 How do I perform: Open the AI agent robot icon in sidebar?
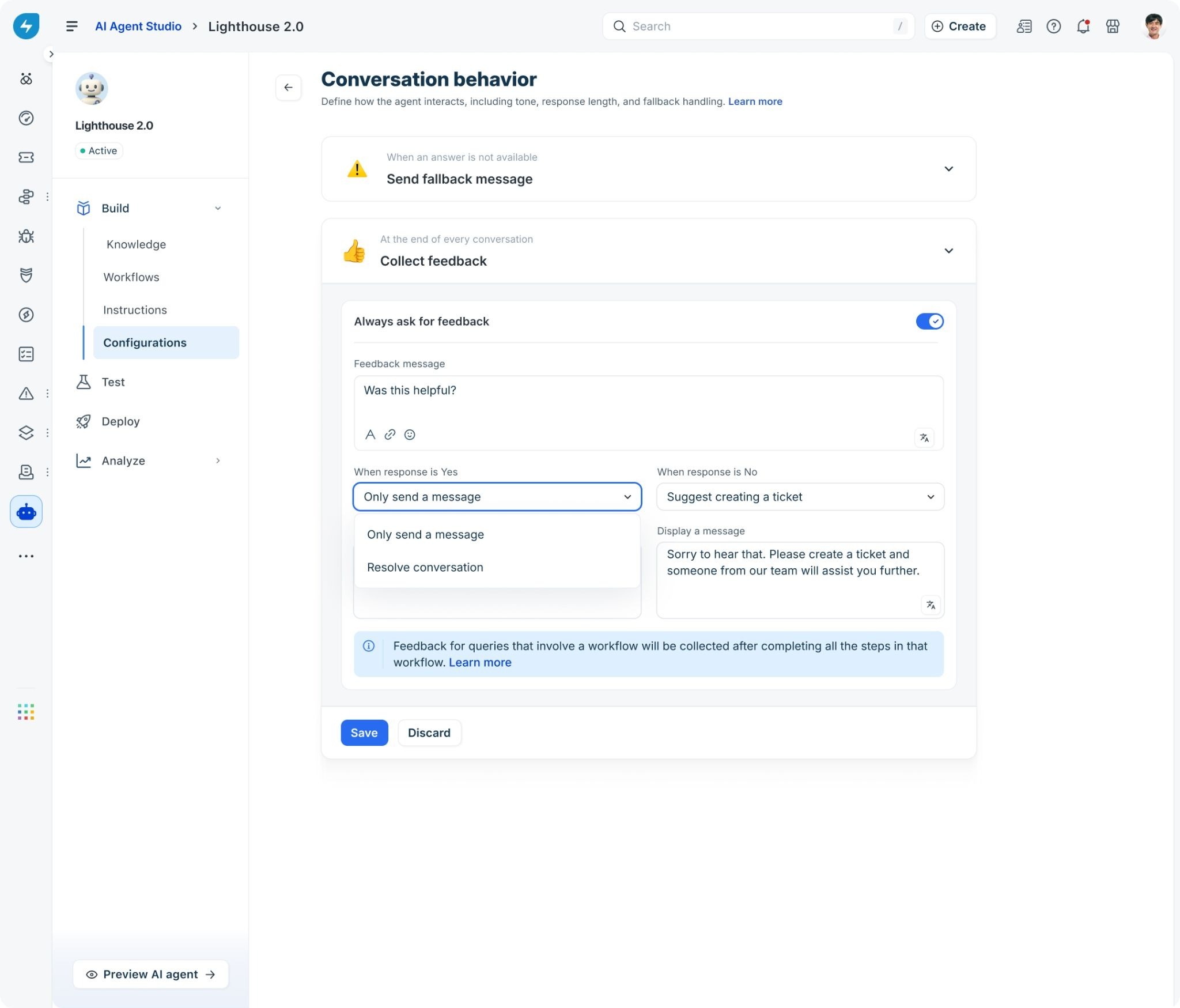click(26, 512)
